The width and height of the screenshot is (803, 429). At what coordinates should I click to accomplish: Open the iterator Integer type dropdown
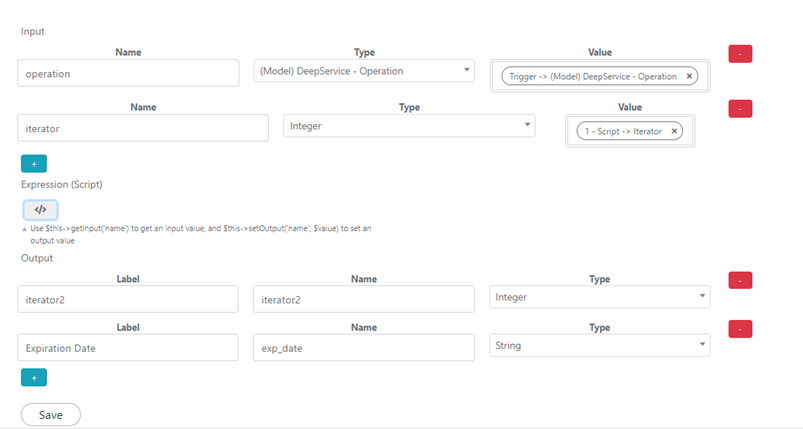(x=409, y=126)
